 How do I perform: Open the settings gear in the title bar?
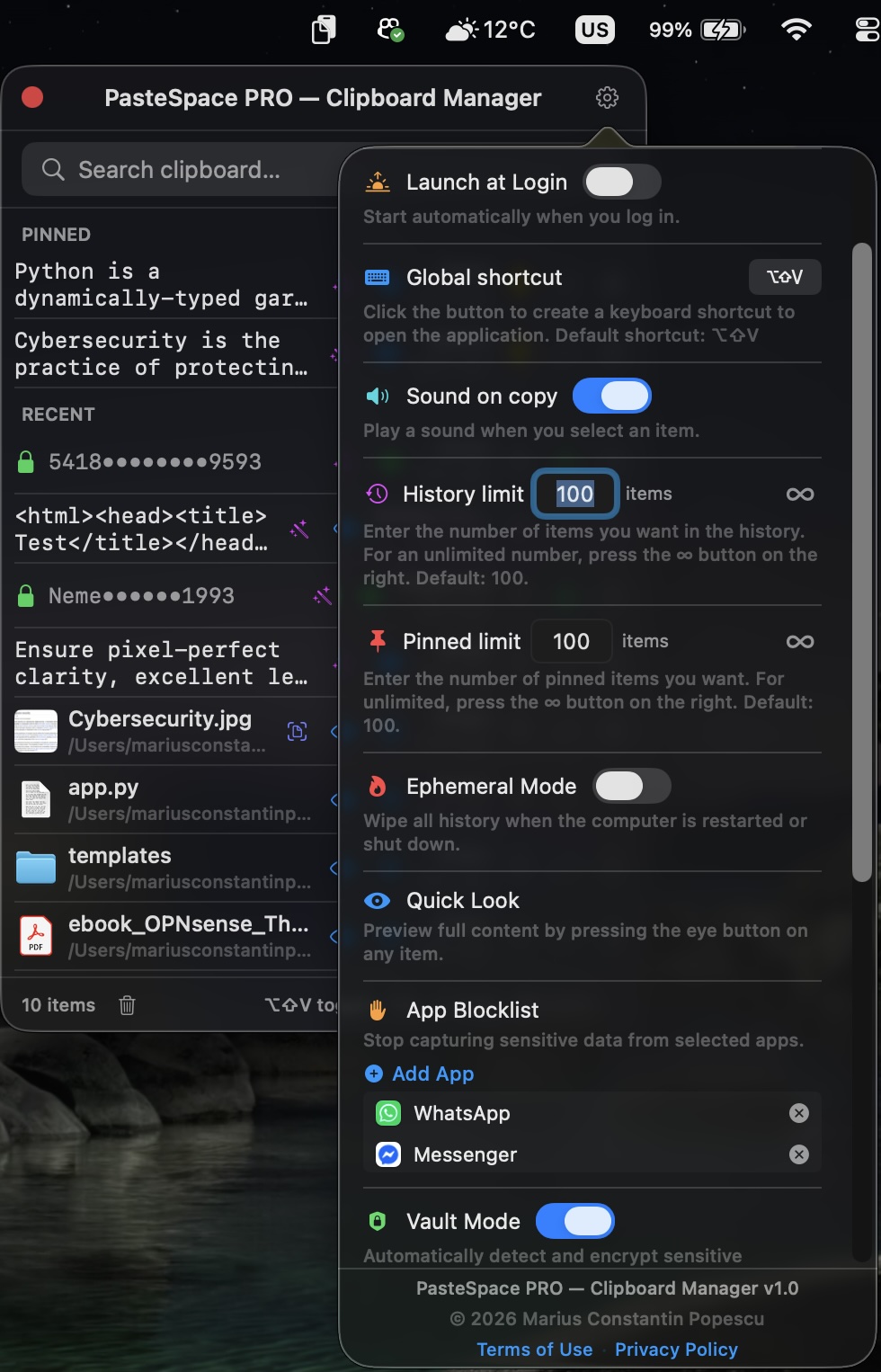tap(607, 97)
